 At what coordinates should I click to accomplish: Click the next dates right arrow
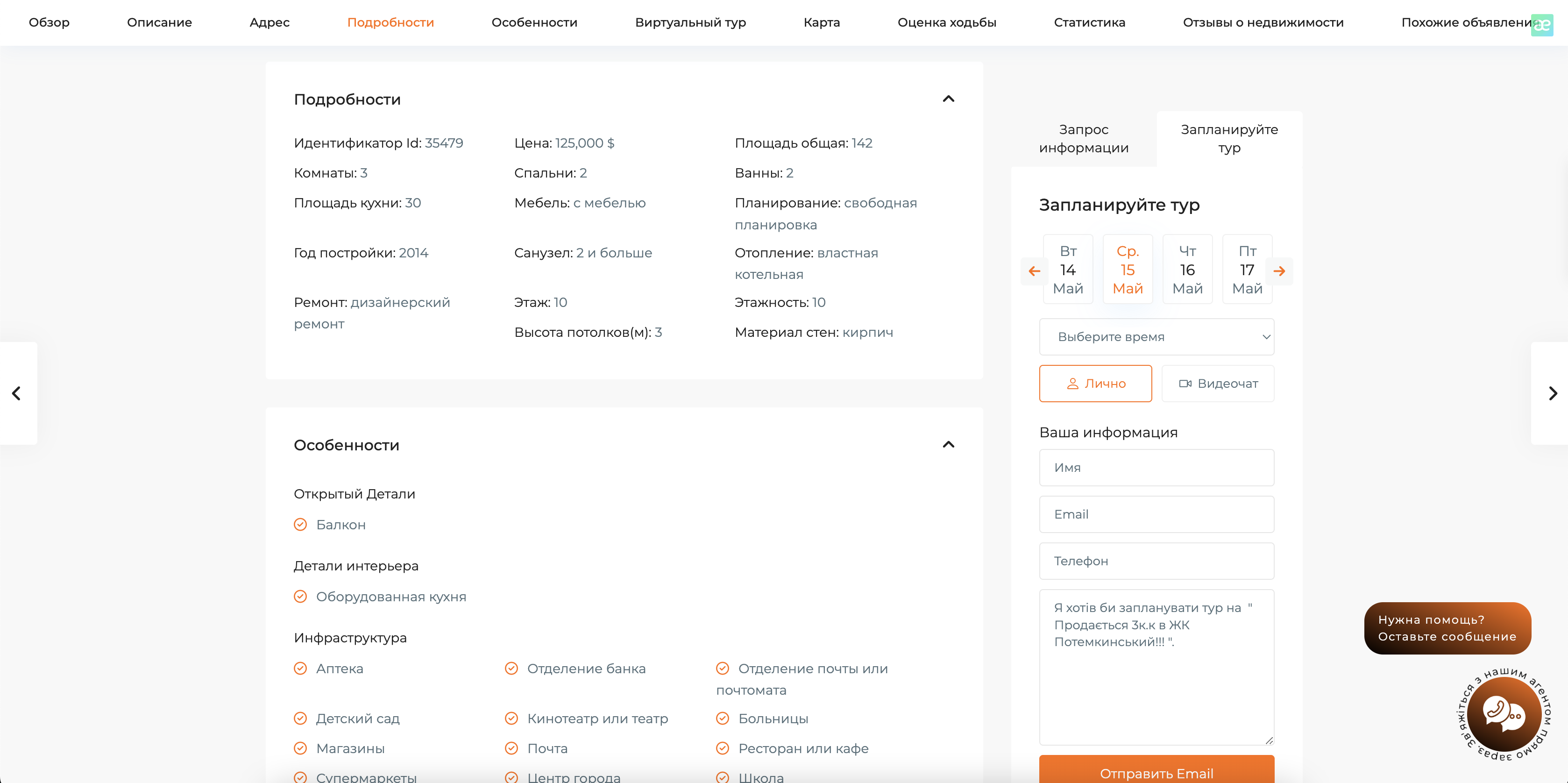tap(1279, 271)
